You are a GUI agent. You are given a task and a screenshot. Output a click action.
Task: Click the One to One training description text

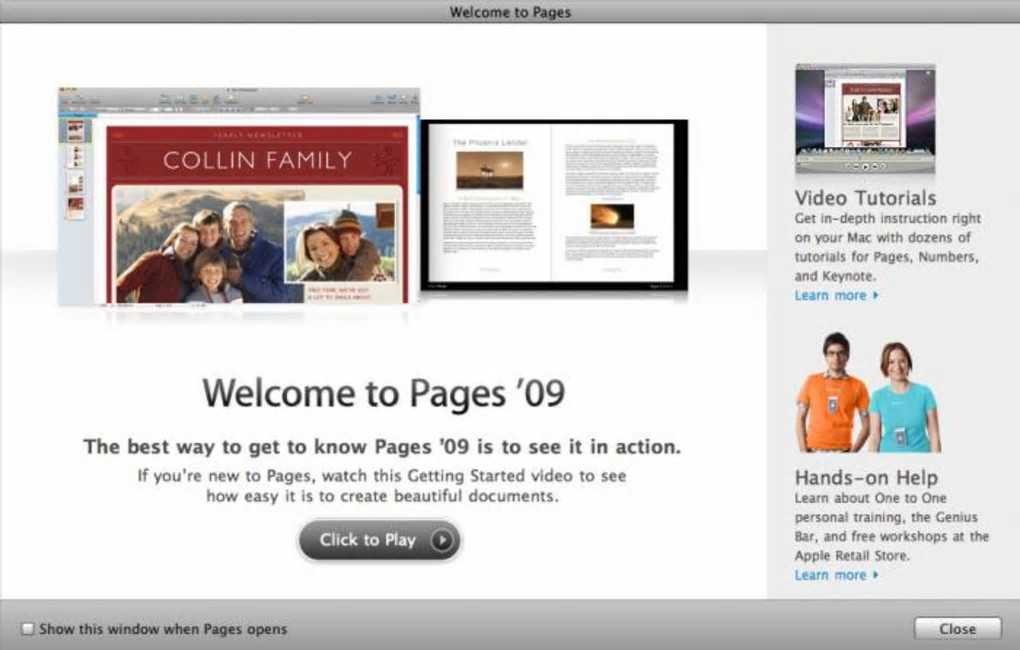tap(891, 527)
